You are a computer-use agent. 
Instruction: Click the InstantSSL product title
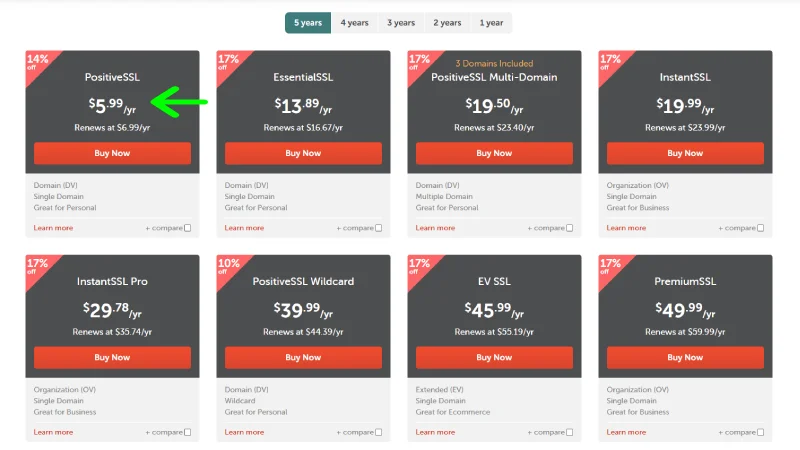point(685,77)
